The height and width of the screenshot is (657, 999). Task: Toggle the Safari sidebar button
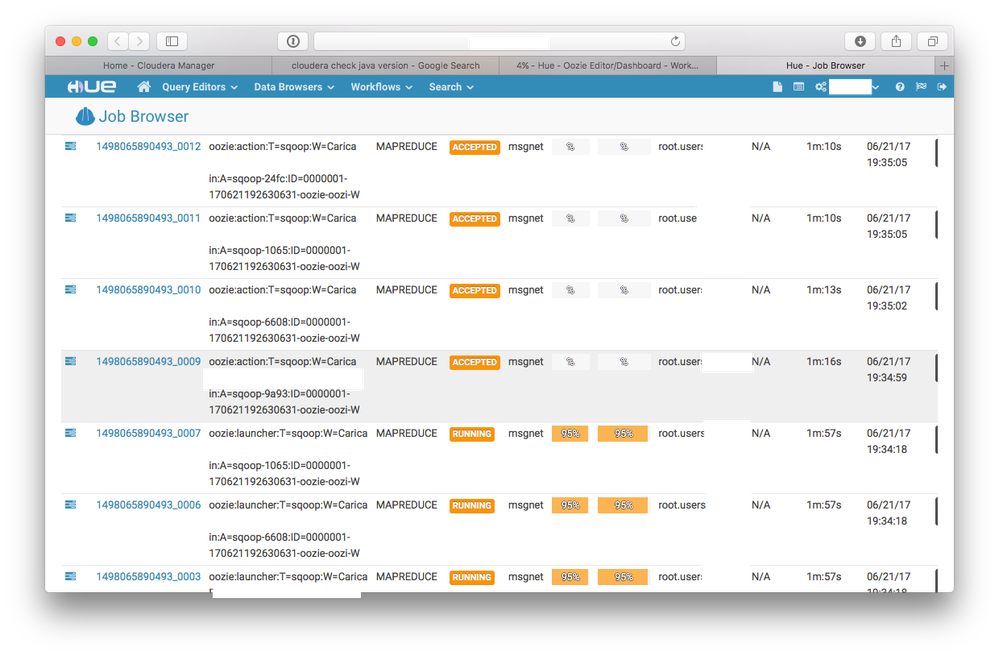click(172, 41)
